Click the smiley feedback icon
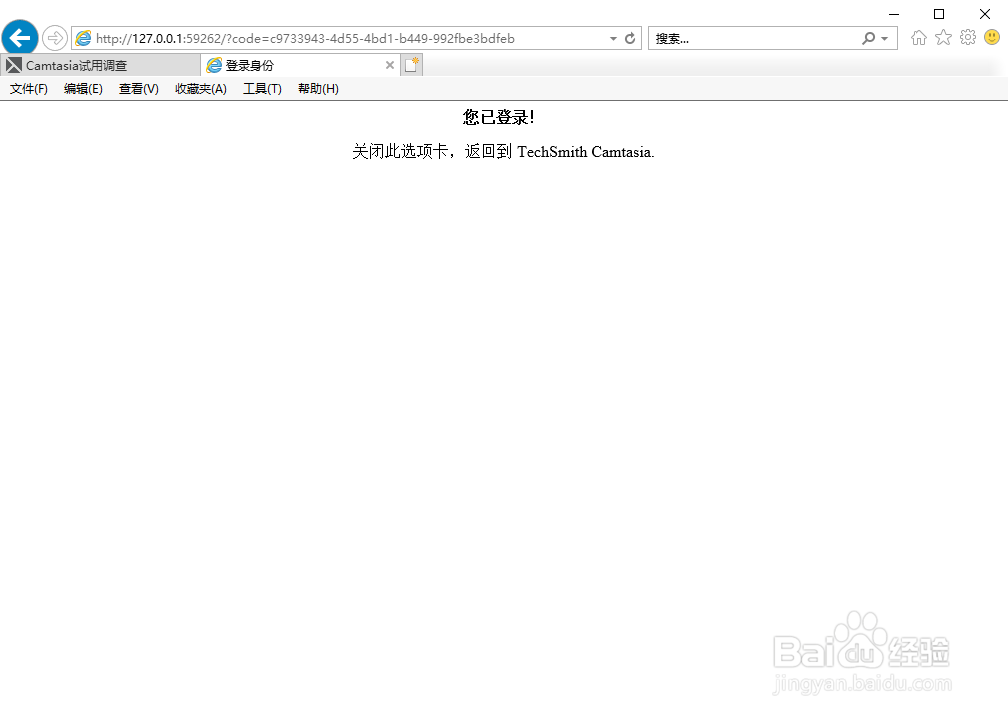 [992, 37]
